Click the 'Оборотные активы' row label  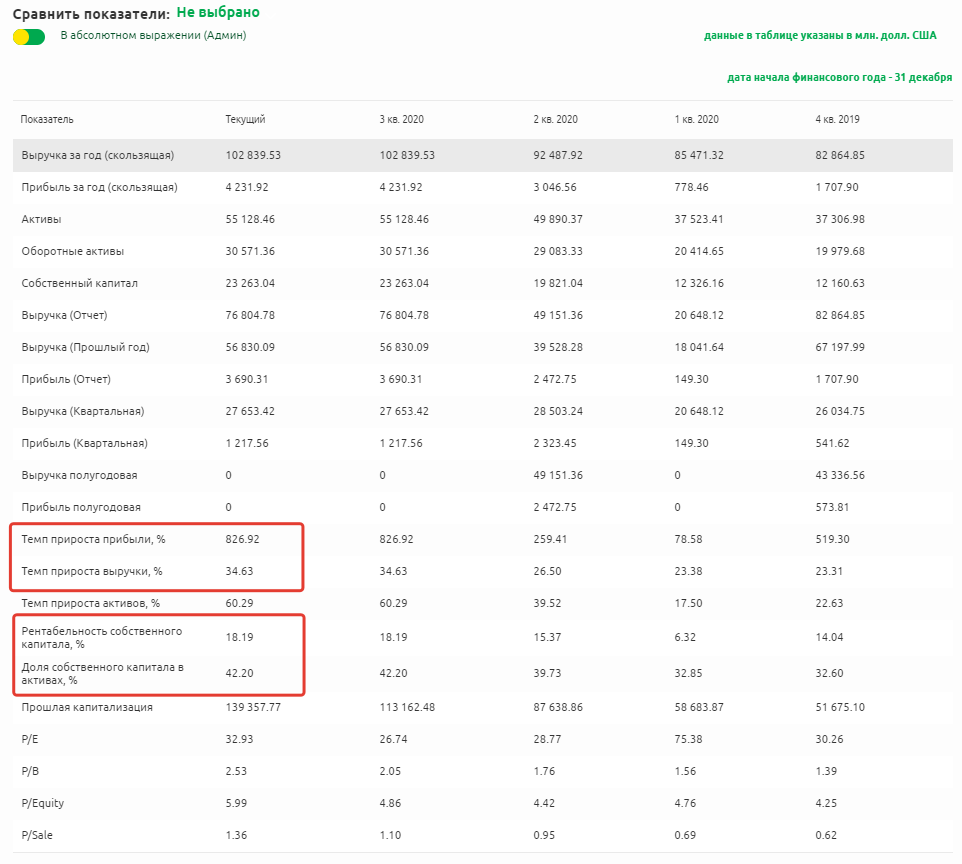72,251
